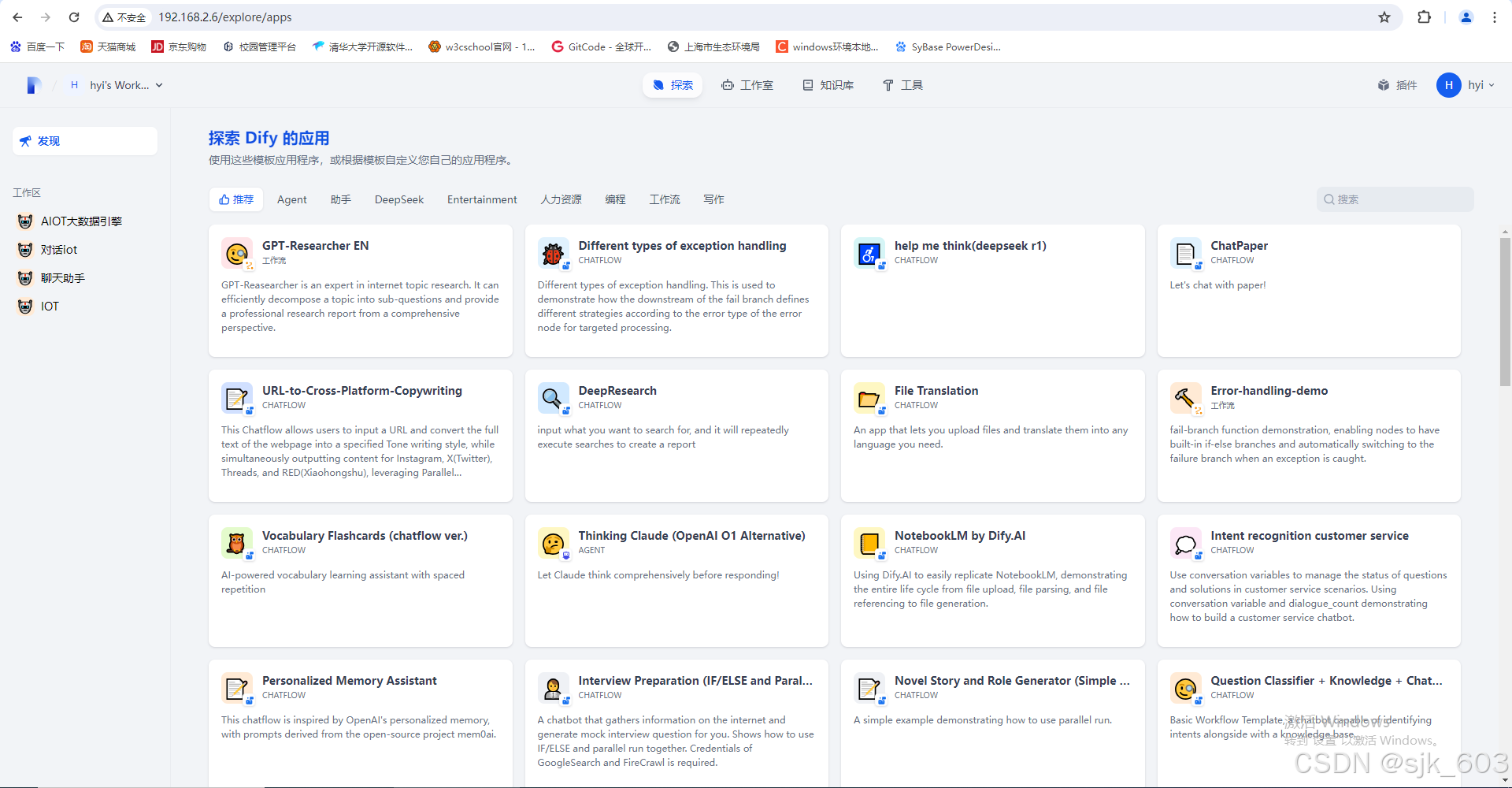Click the NotebookLM by Dify.AI icon
1512x788 pixels.
click(869, 543)
